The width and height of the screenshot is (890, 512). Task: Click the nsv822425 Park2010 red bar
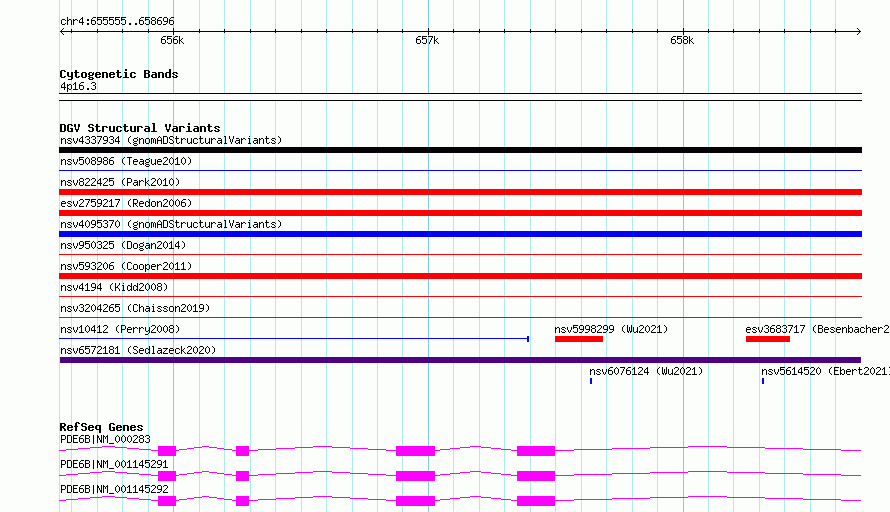[x=460, y=192]
